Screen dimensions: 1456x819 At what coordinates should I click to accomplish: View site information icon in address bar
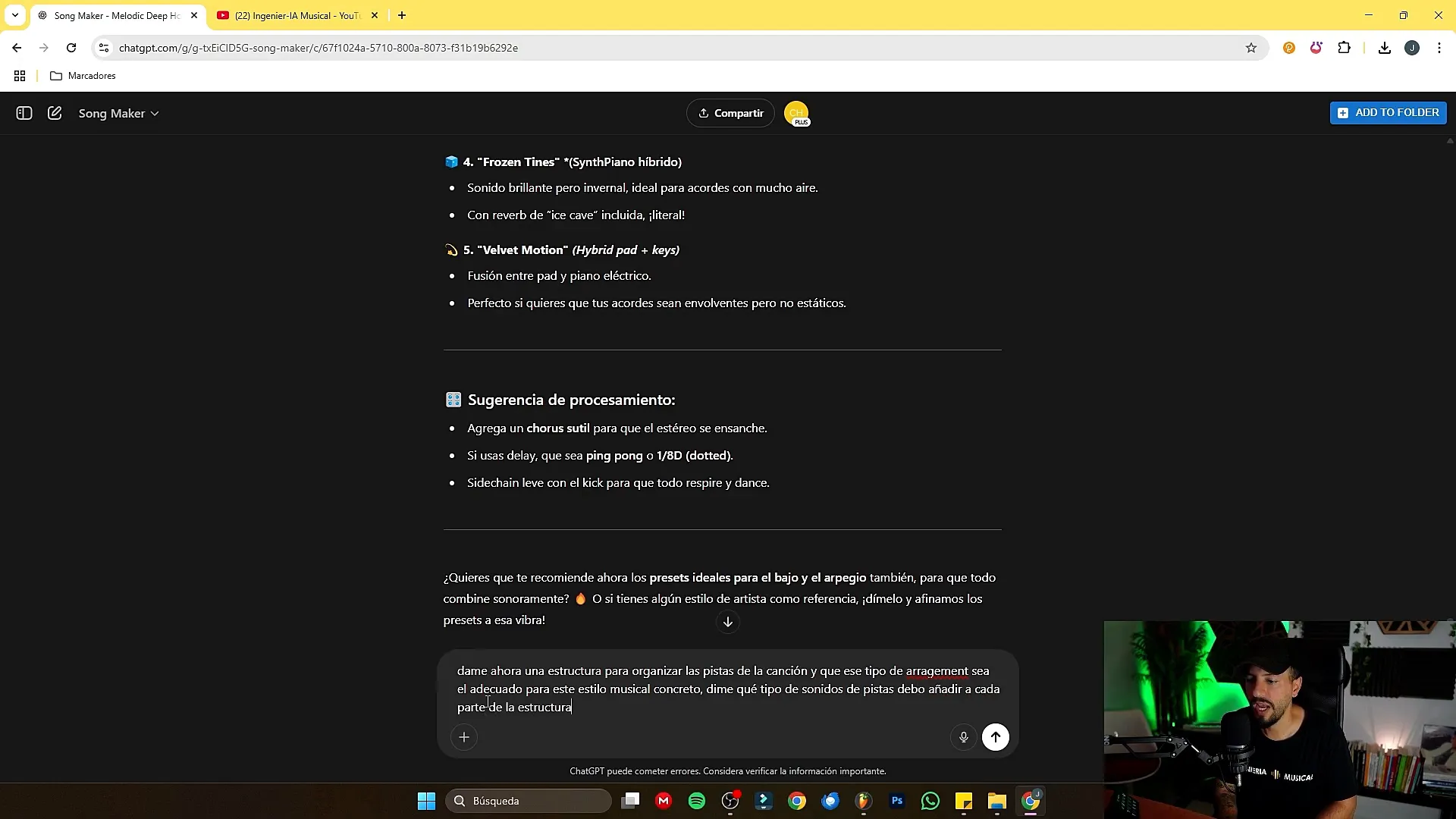pos(104,48)
